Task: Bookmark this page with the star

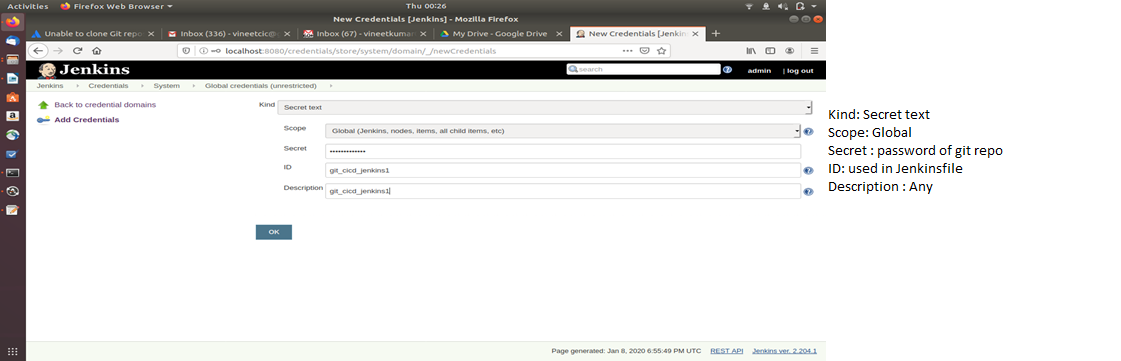Action: pyautogui.click(x=661, y=51)
